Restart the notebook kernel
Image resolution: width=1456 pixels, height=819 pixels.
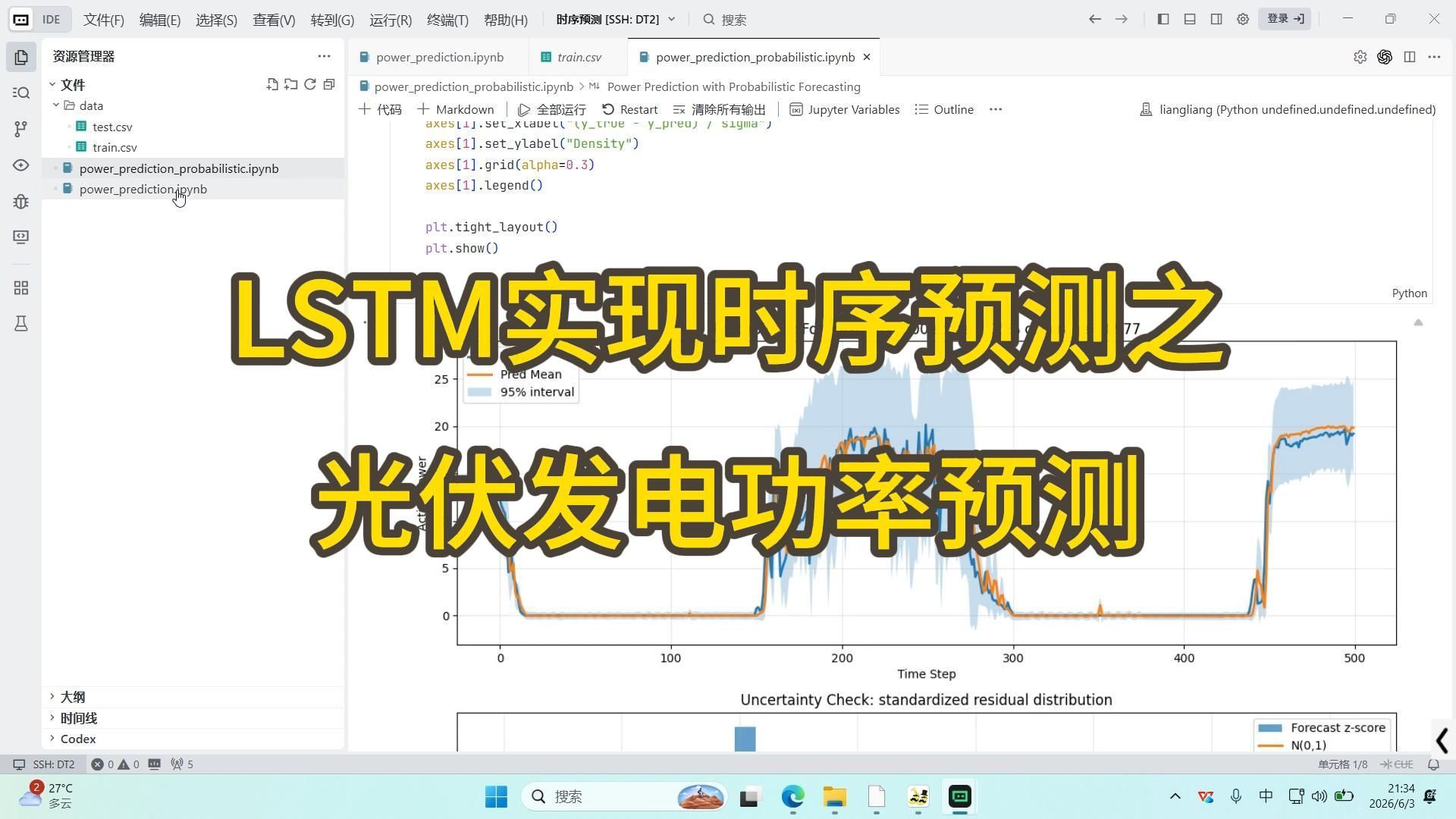[630, 109]
